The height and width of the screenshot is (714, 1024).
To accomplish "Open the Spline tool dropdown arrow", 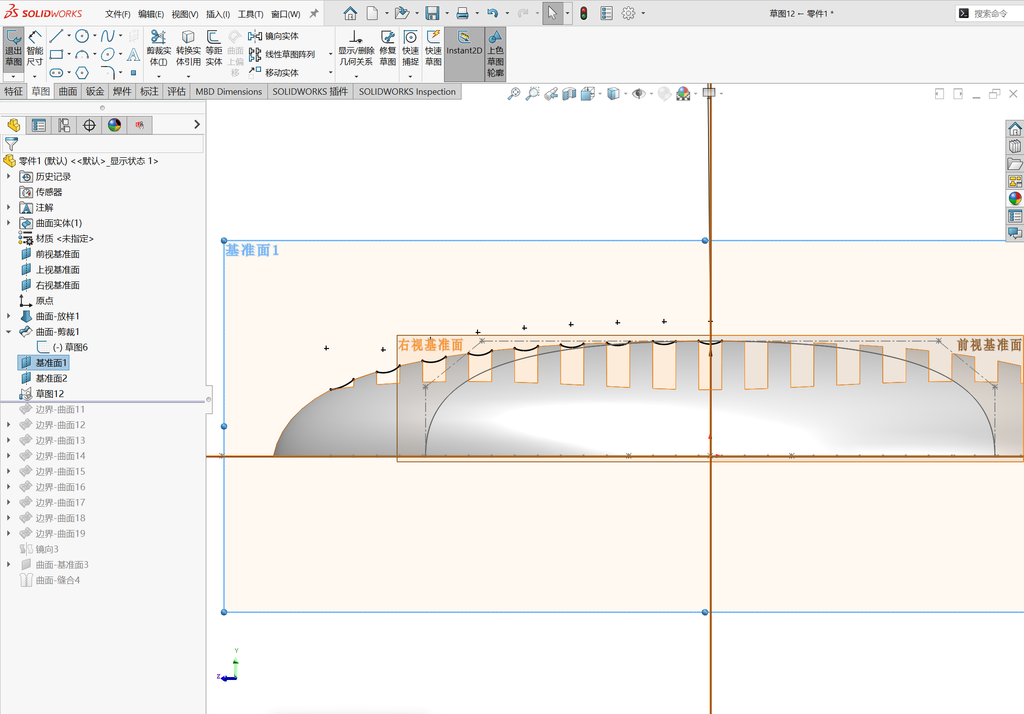I will [x=120, y=36].
